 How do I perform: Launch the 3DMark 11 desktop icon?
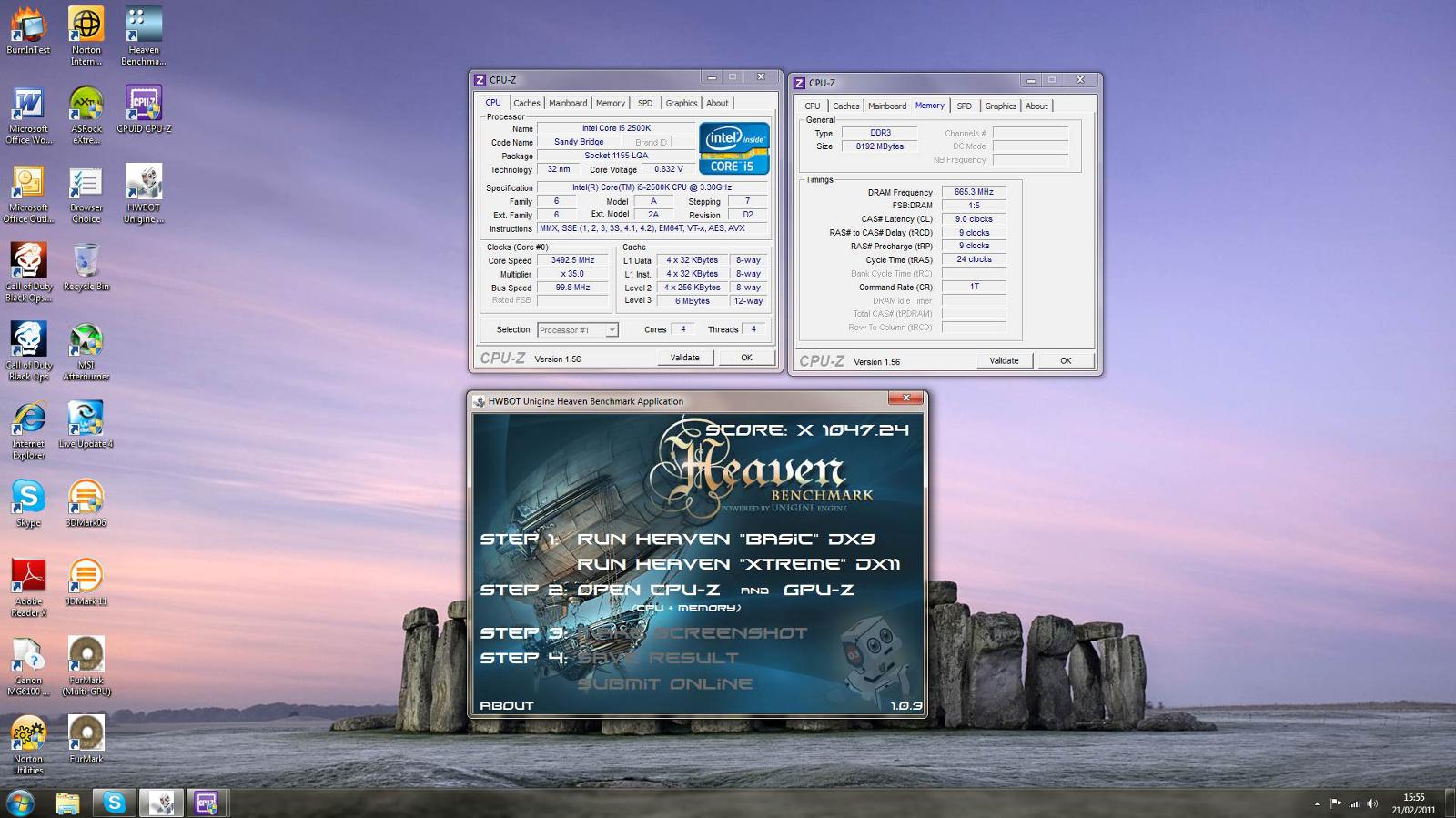[x=86, y=582]
